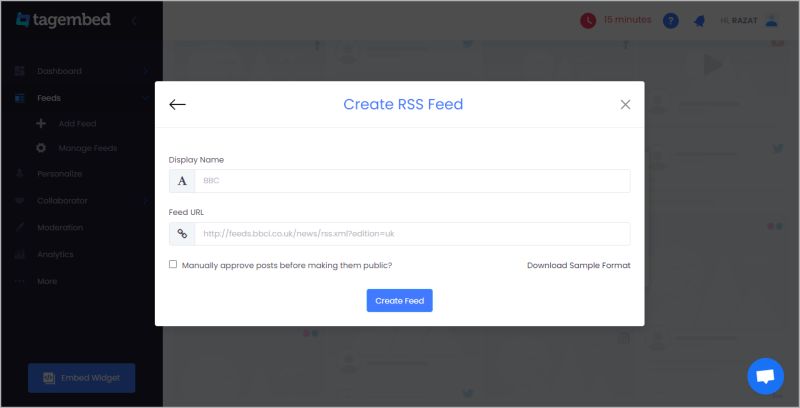The height and width of the screenshot is (408, 800).
Task: Click the red clock timer icon
Action: (x=588, y=20)
